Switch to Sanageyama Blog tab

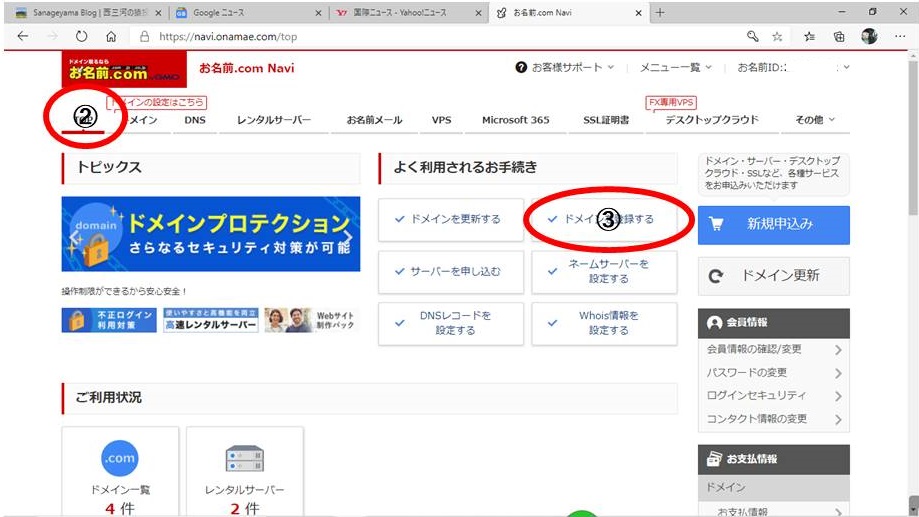pos(88,13)
